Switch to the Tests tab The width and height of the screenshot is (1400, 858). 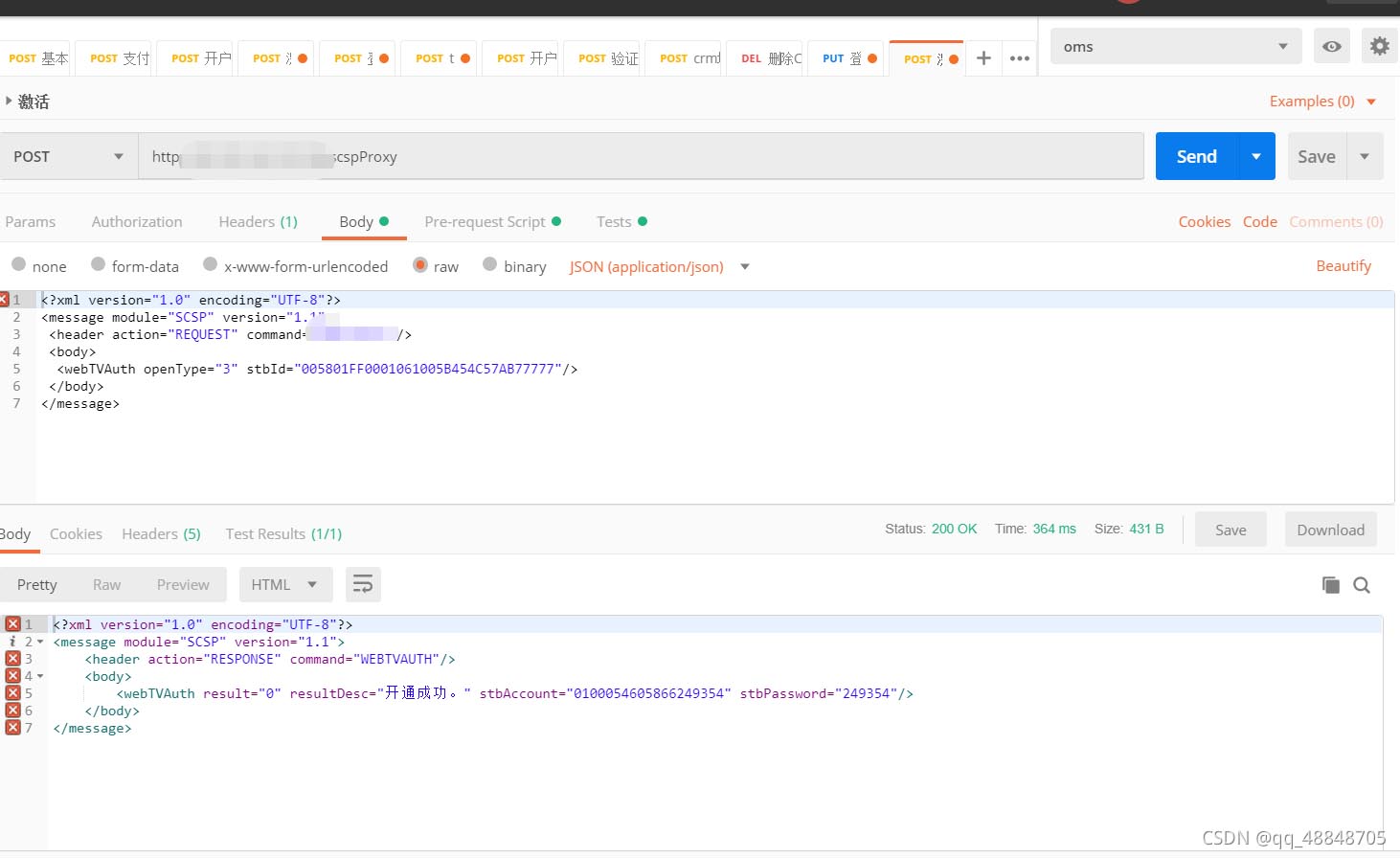click(x=621, y=221)
